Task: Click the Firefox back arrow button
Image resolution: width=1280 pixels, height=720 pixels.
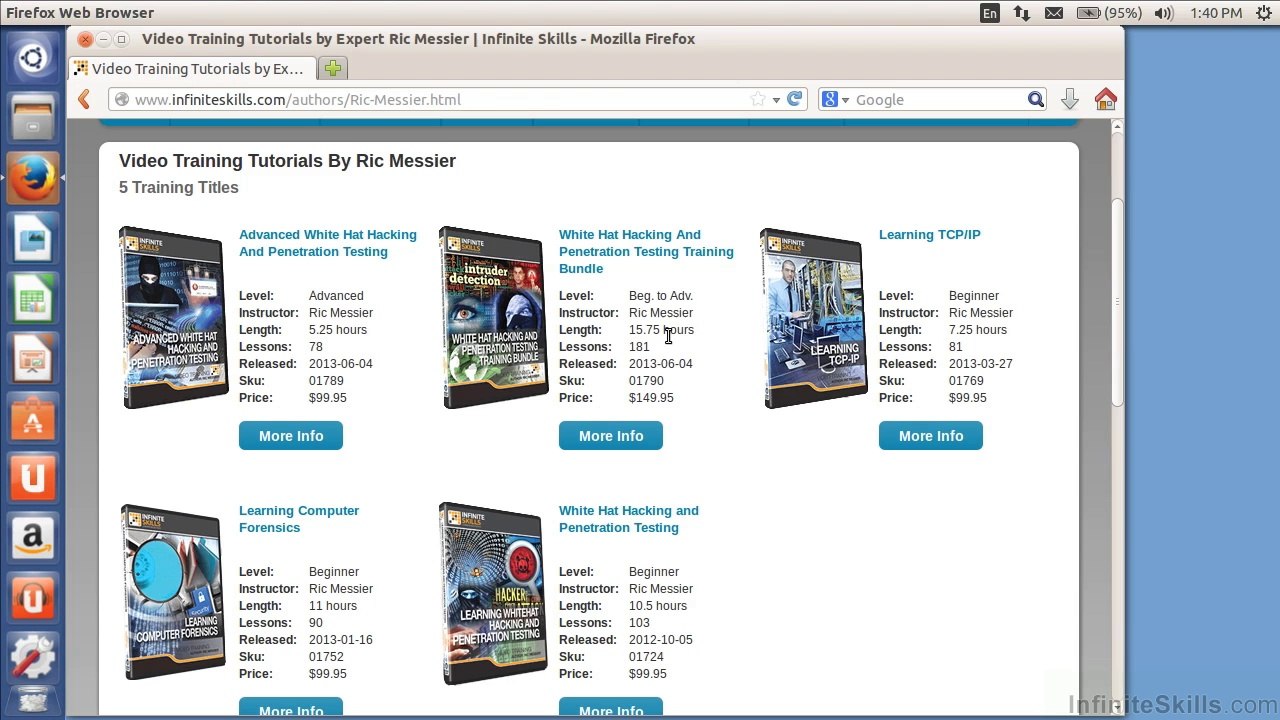Action: coord(85,99)
